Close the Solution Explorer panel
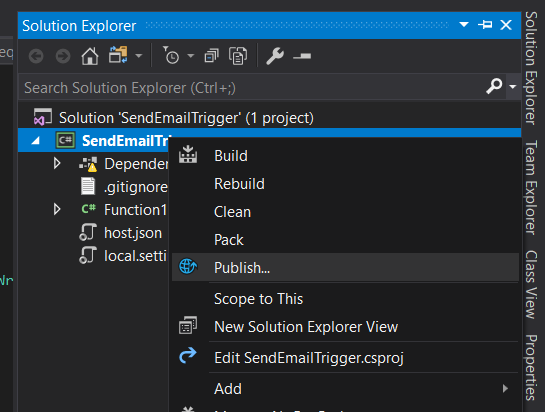545x412 pixels. coord(506,25)
